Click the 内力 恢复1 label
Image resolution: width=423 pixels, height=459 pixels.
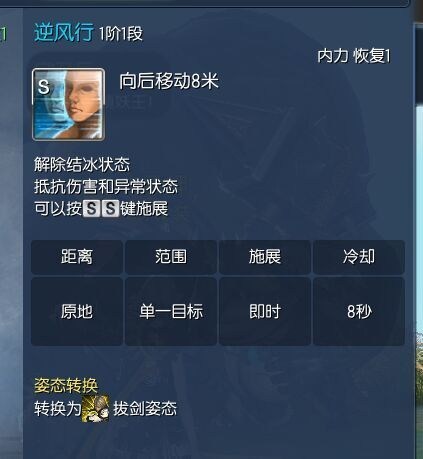[x=354, y=56]
